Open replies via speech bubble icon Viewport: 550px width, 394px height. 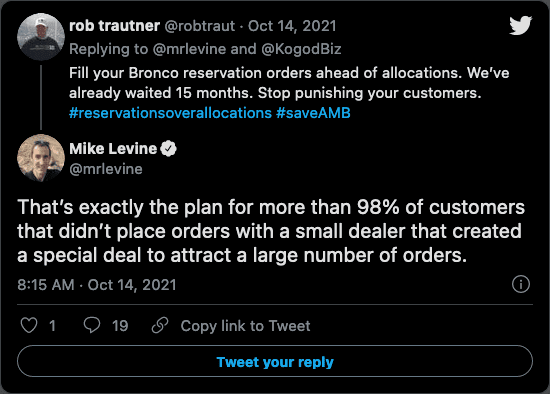point(92,325)
